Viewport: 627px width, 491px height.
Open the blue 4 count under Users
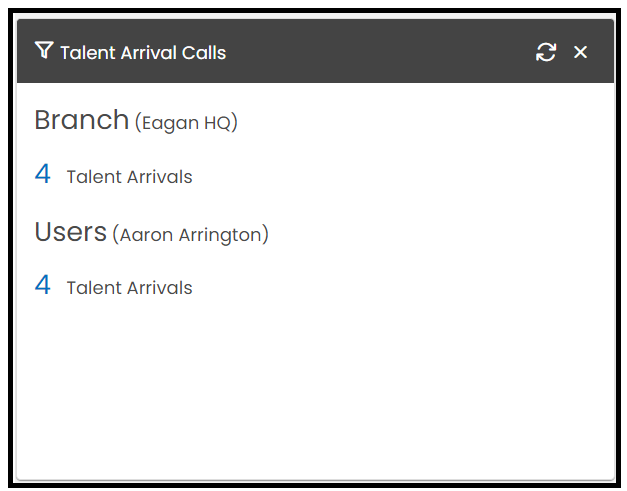(x=43, y=285)
